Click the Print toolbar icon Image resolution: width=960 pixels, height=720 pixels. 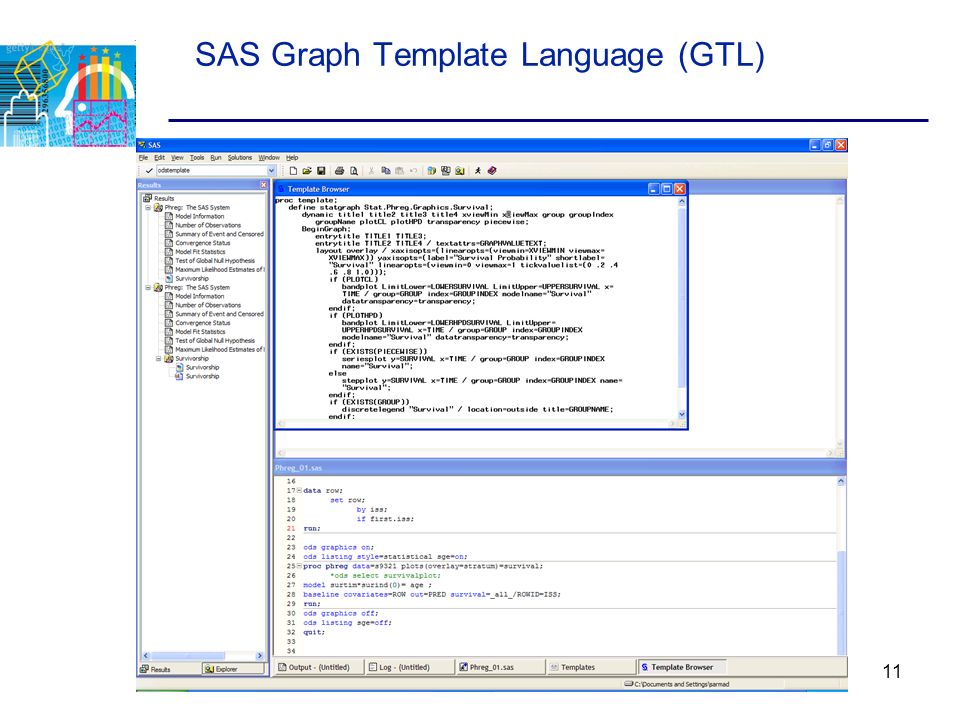pyautogui.click(x=339, y=171)
